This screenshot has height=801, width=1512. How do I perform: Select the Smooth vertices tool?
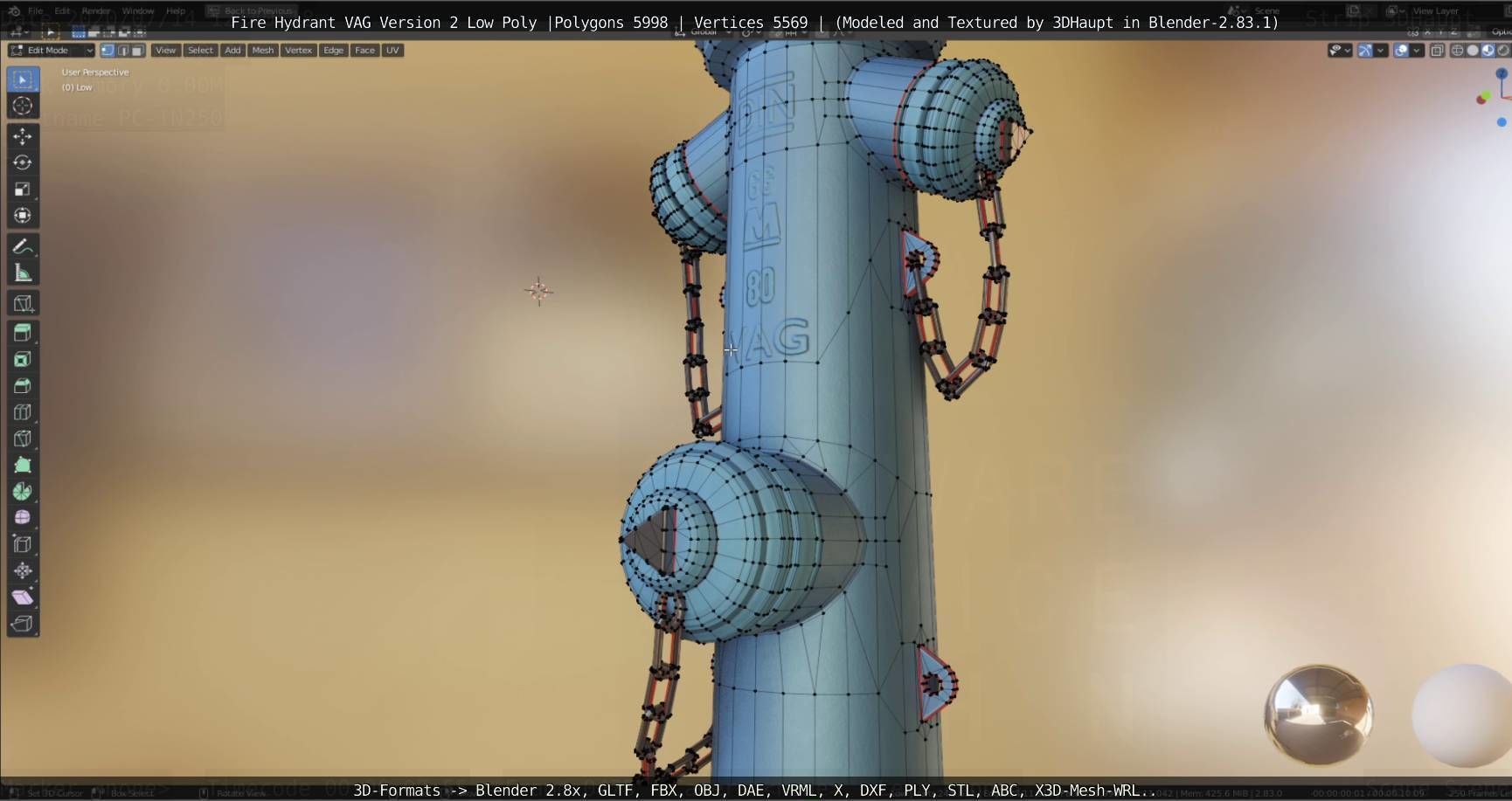[23, 517]
